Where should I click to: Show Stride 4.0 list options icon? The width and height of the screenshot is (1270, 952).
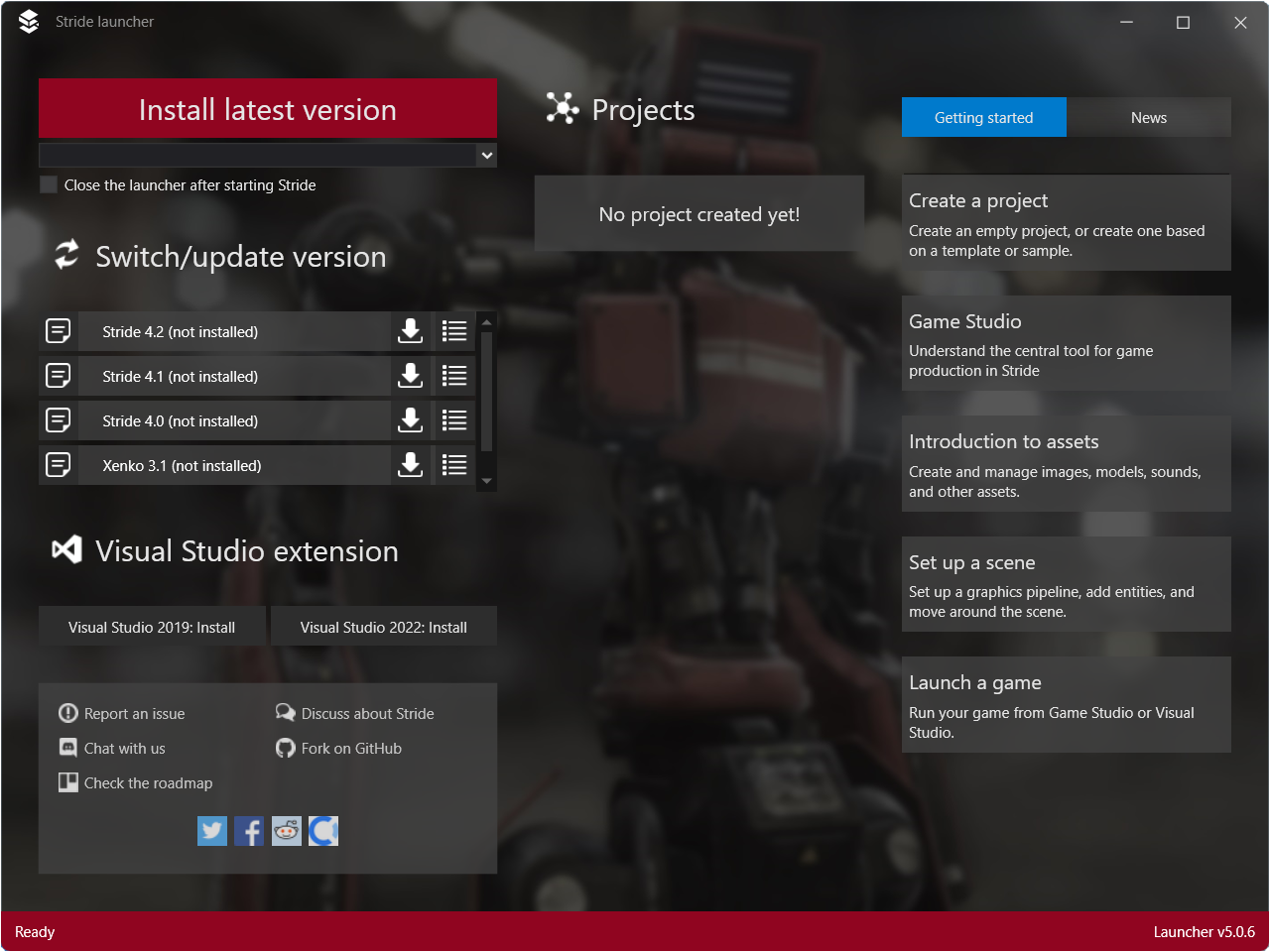454,420
